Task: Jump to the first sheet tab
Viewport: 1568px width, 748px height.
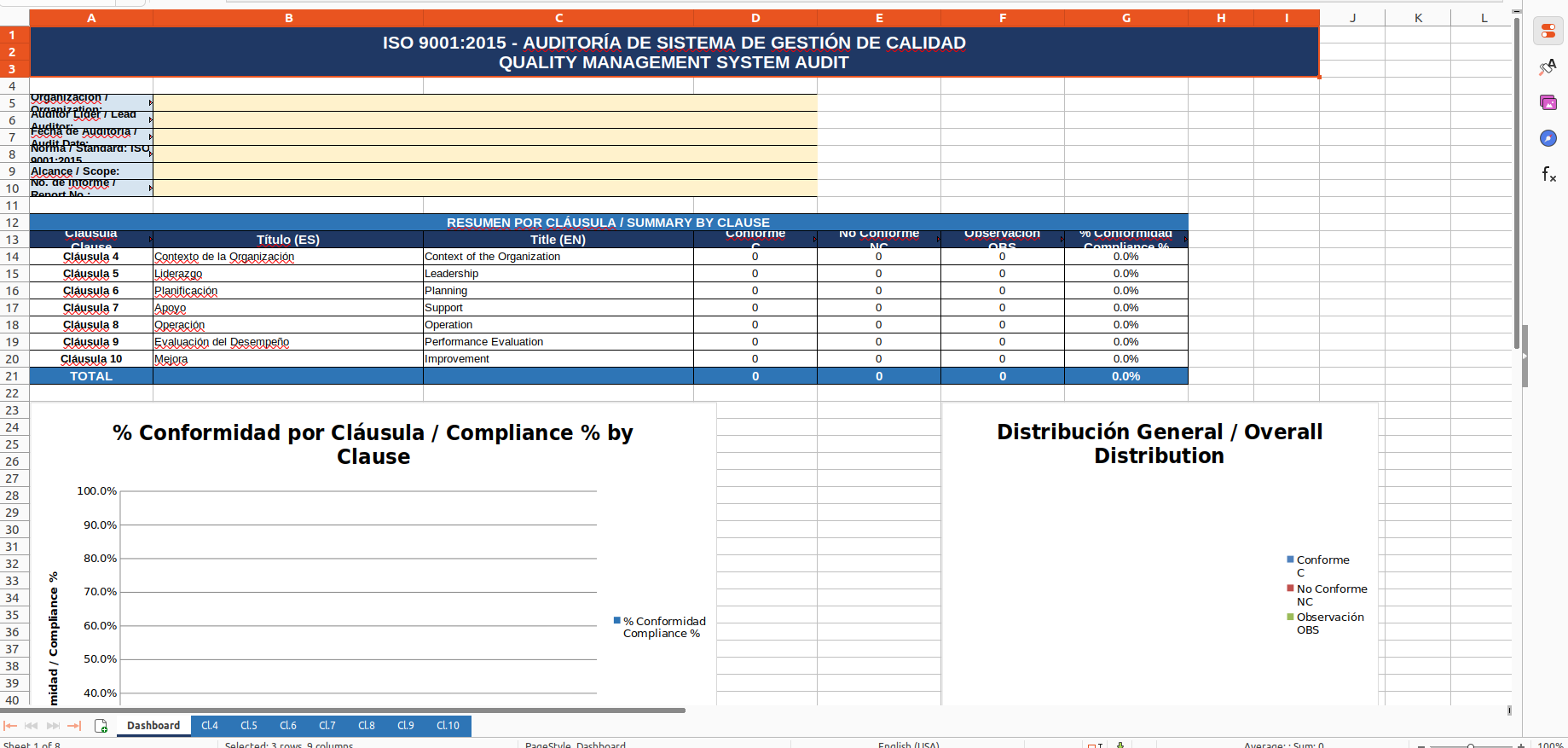Action: (10, 726)
